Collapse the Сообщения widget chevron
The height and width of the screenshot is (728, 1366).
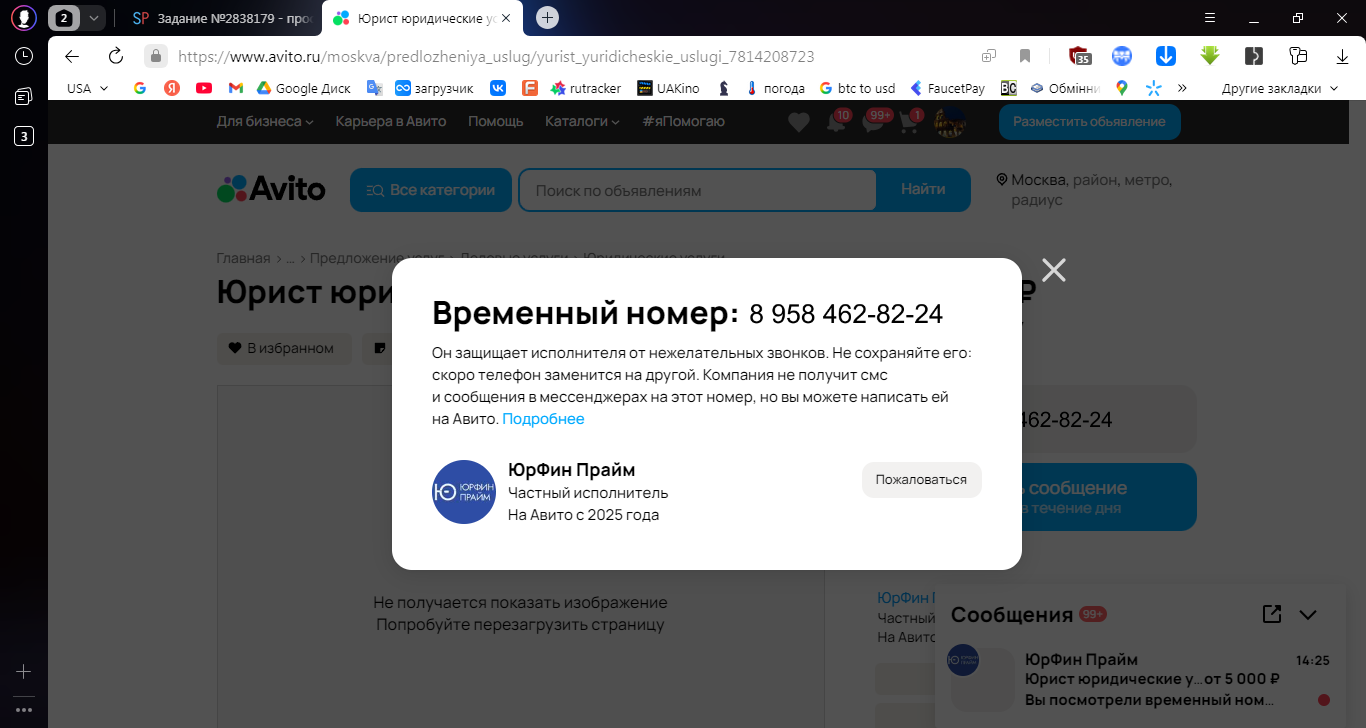[x=1308, y=614]
